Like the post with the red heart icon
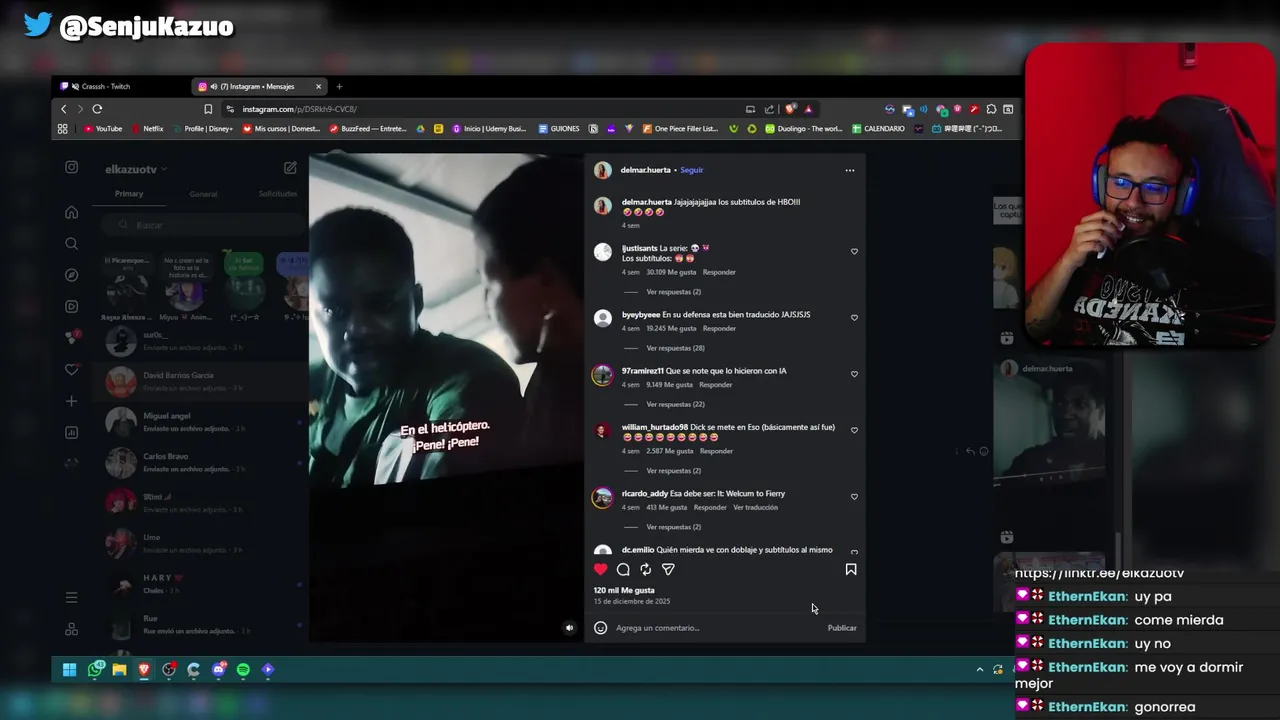 pyautogui.click(x=600, y=569)
